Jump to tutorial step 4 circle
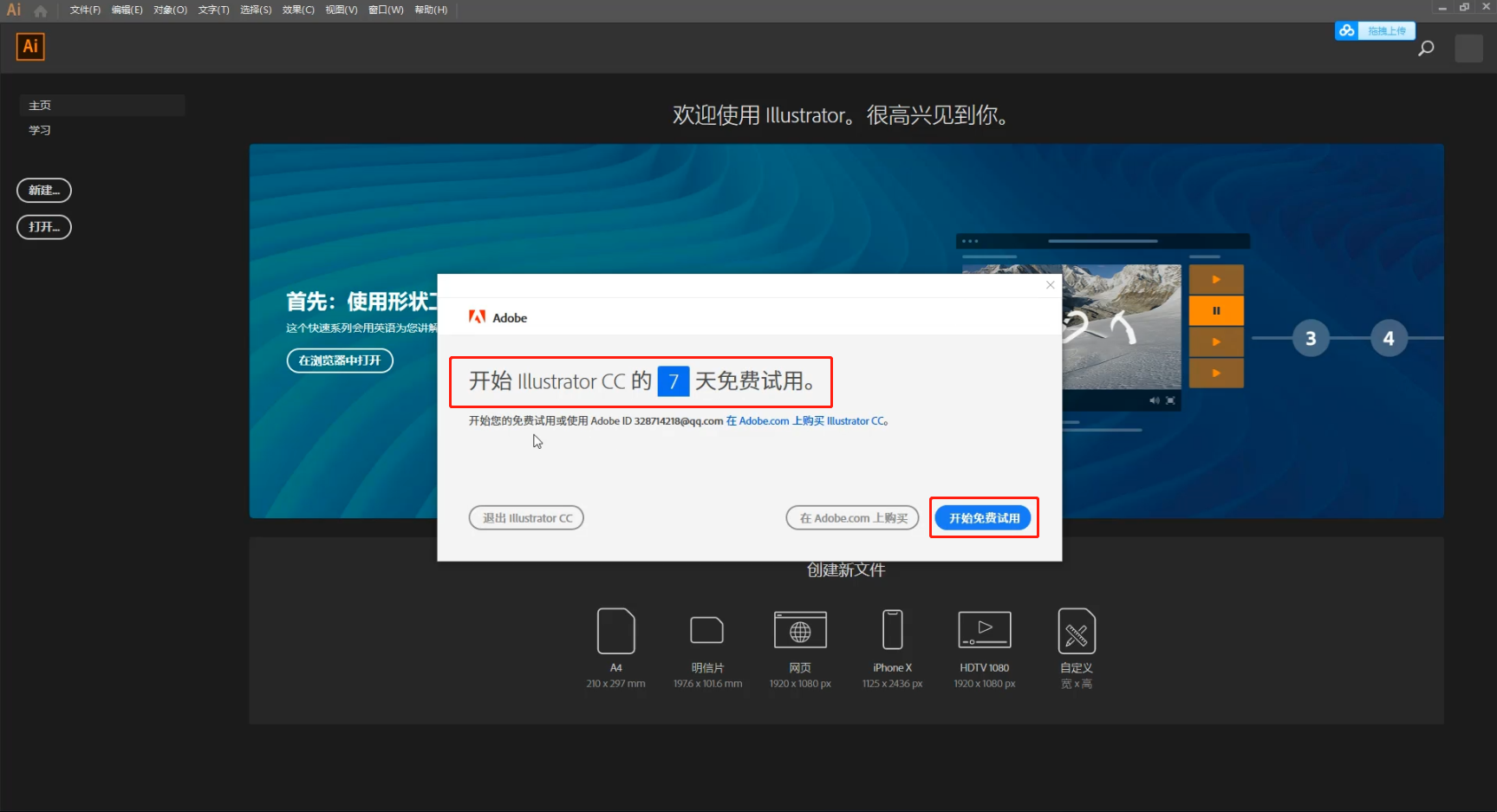 (1389, 338)
